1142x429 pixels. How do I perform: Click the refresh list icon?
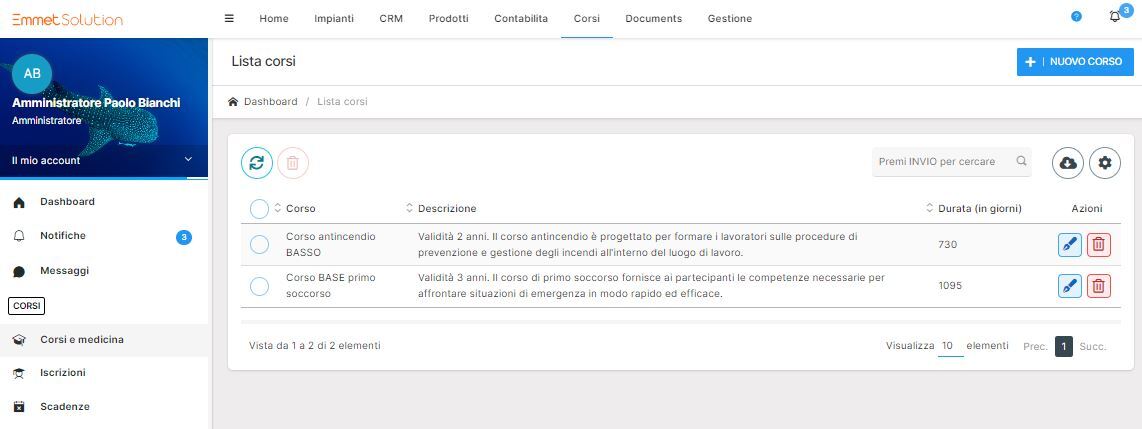[257, 163]
